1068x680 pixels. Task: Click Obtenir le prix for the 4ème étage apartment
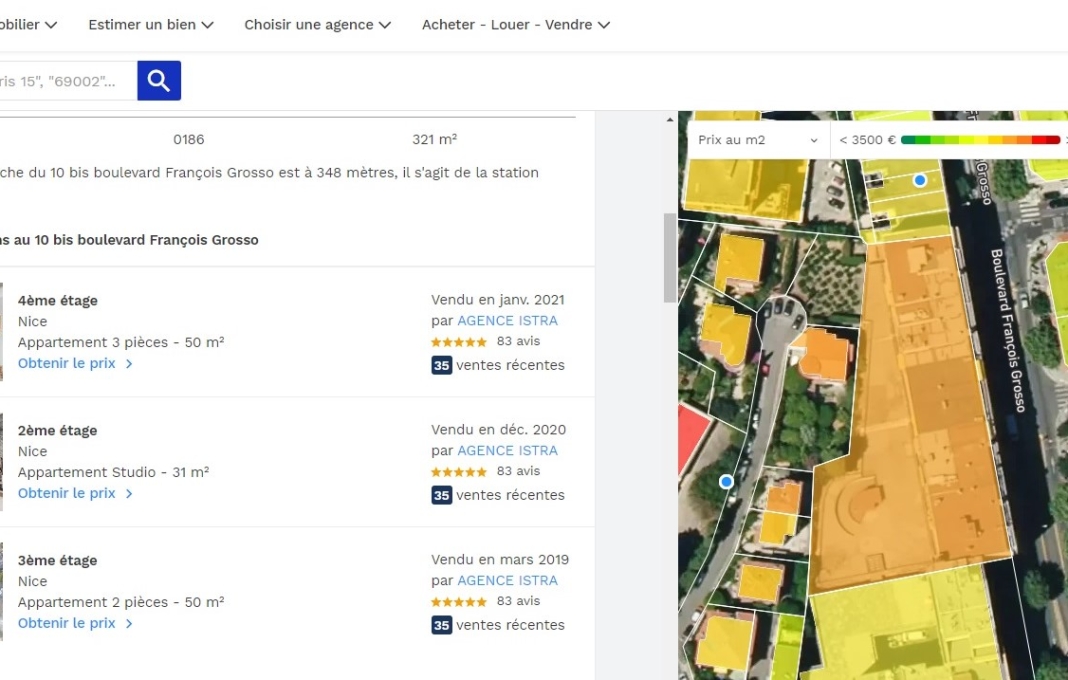(x=68, y=363)
